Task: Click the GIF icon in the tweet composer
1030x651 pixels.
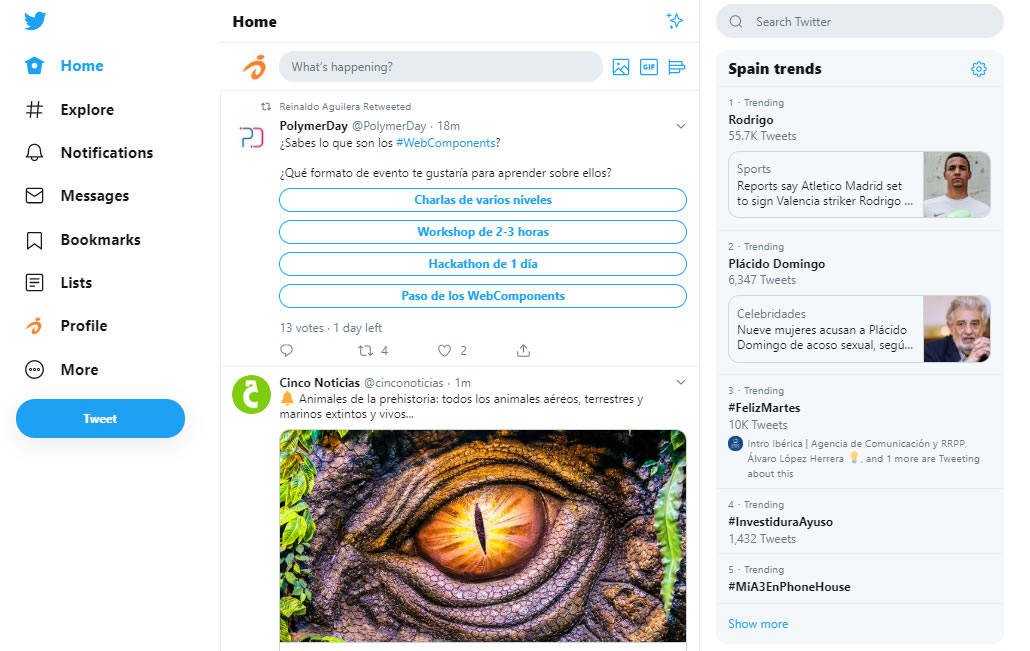Action: coord(649,66)
